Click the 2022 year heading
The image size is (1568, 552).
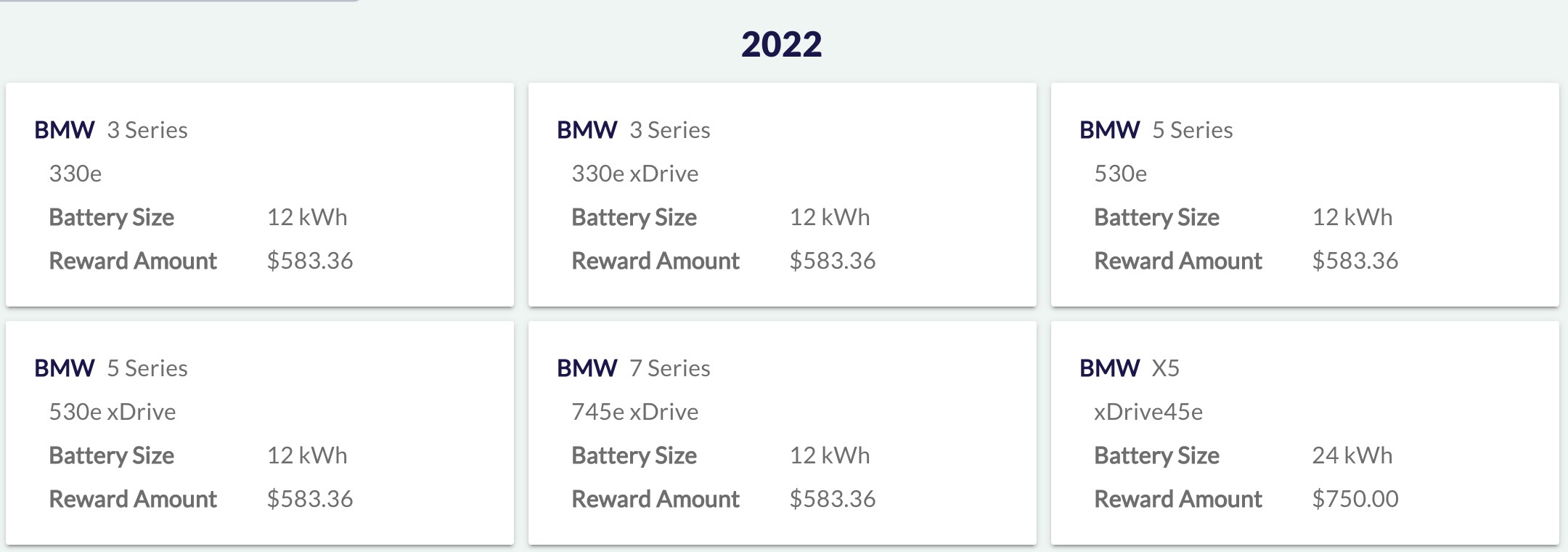pos(781,44)
